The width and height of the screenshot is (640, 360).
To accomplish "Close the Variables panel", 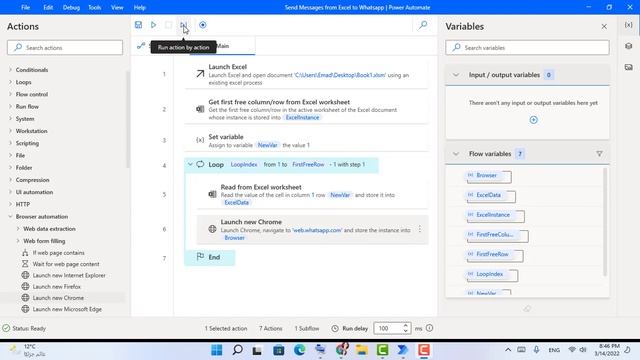I will pyautogui.click(x=604, y=27).
